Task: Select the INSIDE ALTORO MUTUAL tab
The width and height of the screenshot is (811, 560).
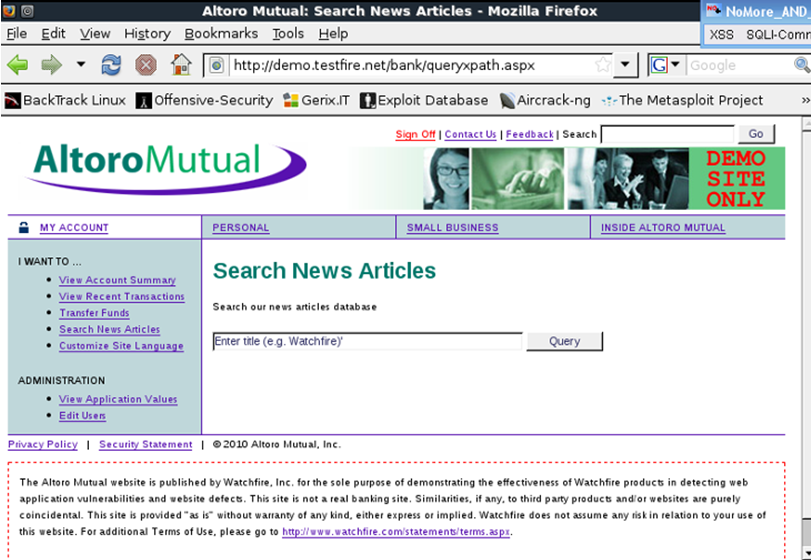Action: [663, 228]
